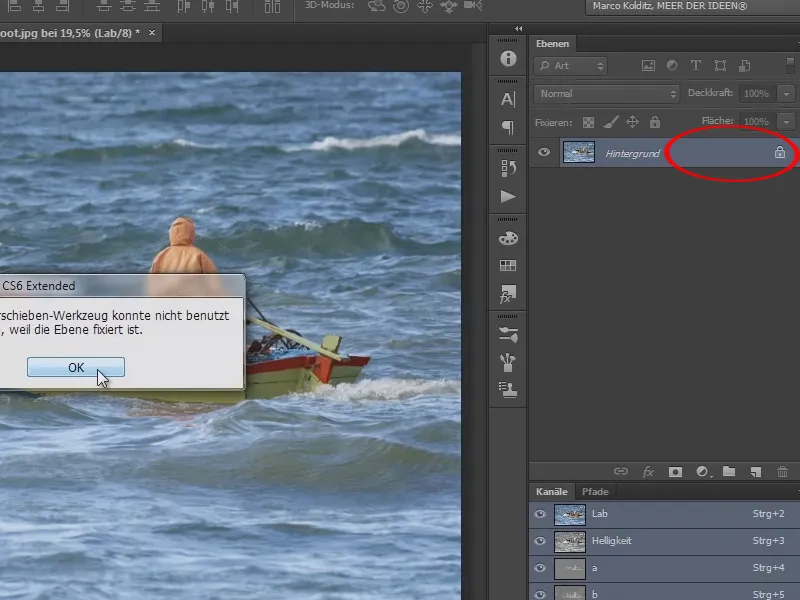Switch to the Kanäle tab
The height and width of the screenshot is (600, 800).
point(552,492)
